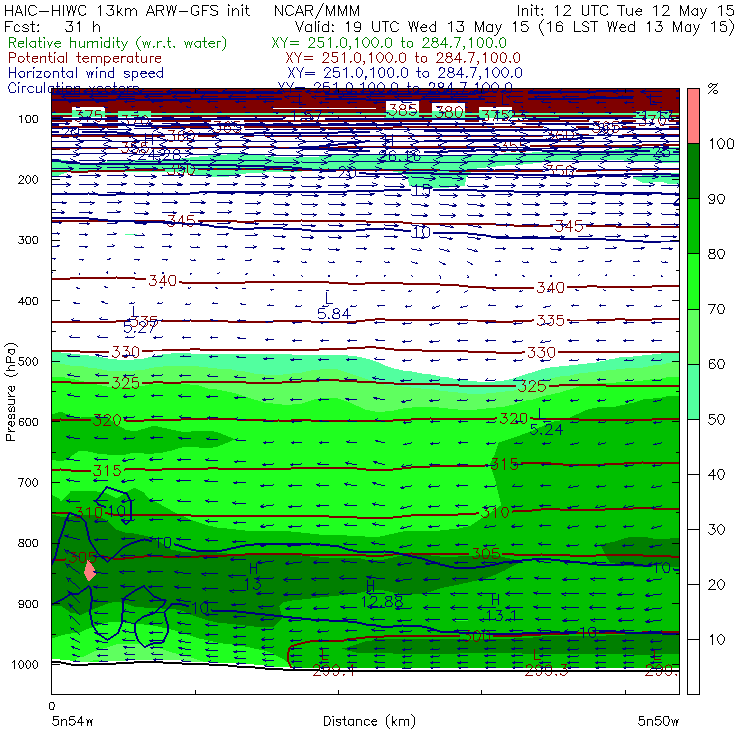Click the '380' contour label near the top

coord(449,112)
